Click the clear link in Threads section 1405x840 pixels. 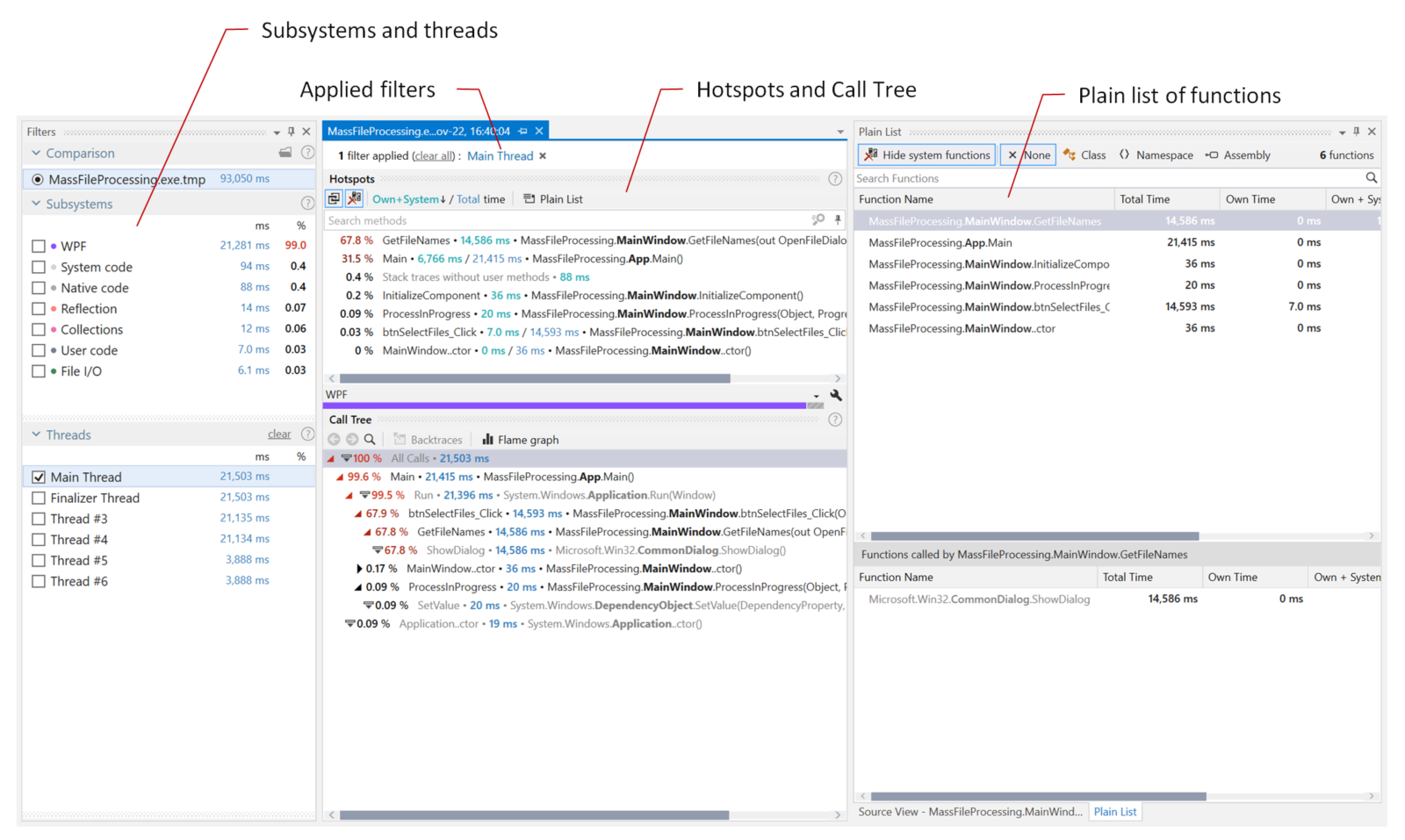click(x=278, y=433)
